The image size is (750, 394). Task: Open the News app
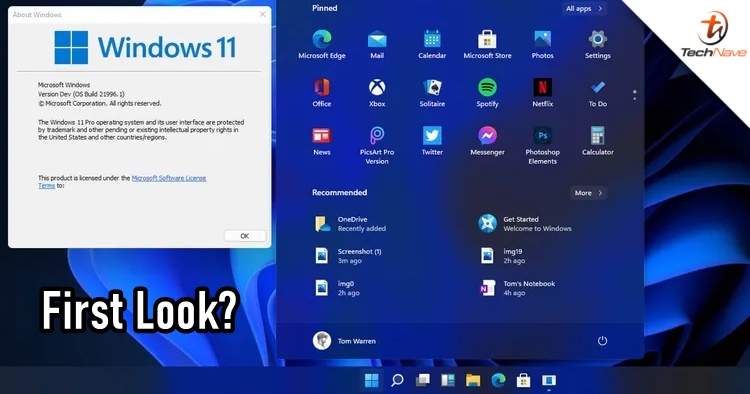pos(321,141)
